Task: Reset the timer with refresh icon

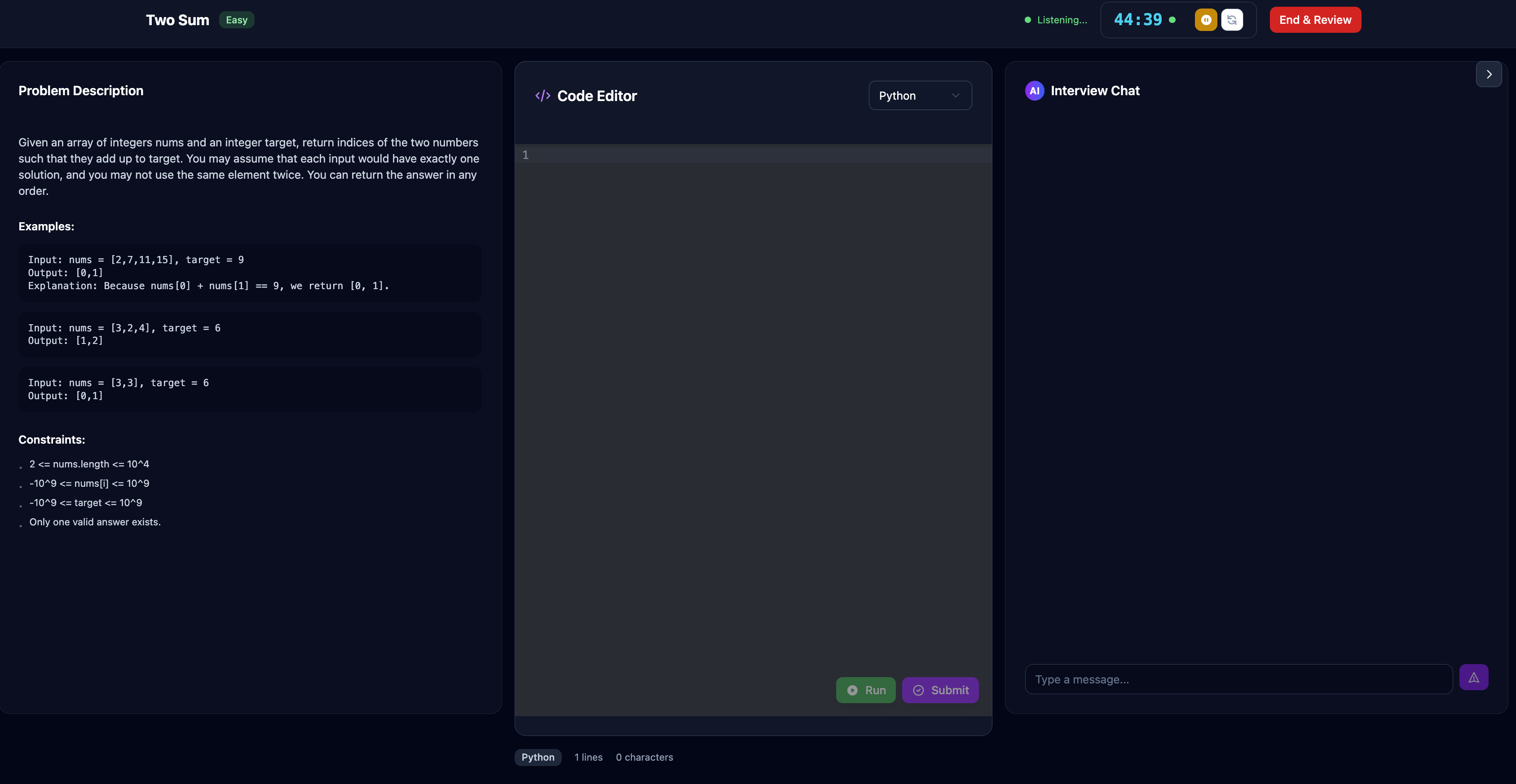Action: pos(1232,20)
